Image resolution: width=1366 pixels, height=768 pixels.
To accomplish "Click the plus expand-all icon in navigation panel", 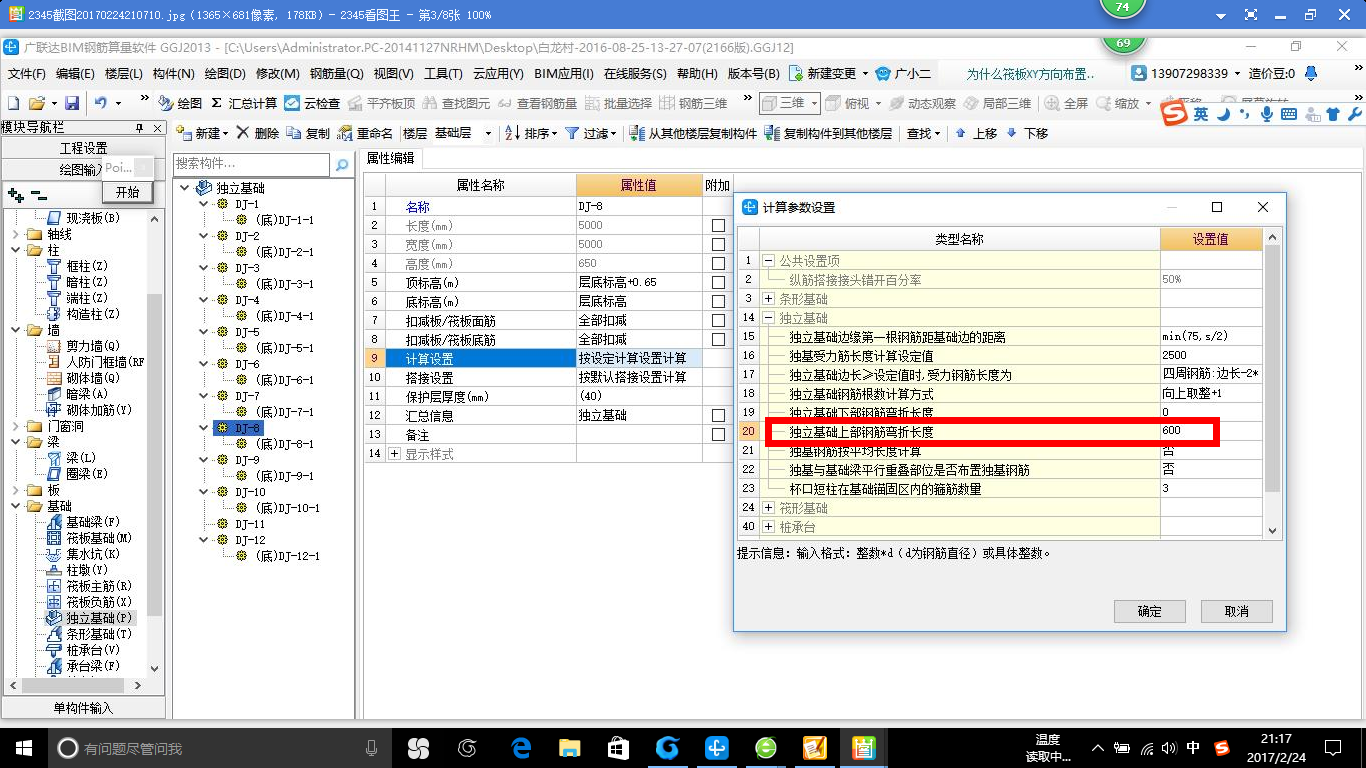I will (x=15, y=195).
